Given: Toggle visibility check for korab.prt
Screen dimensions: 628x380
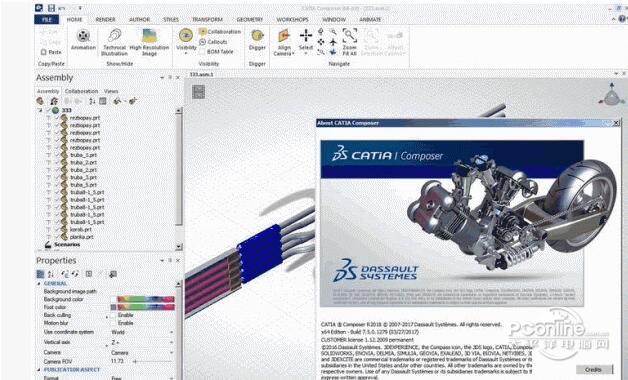Looking at the screenshot, I should click(56, 229).
